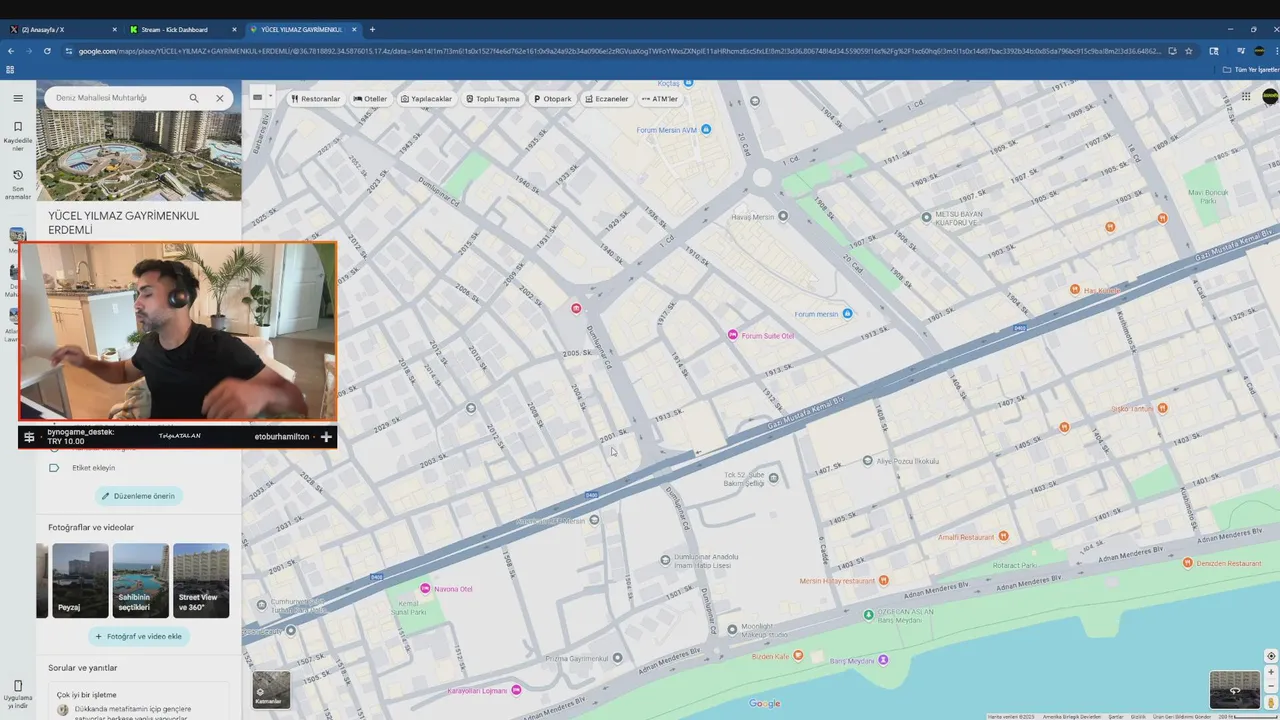Focus the Deniz Mahallesi Muhtarlığı search field
Image resolution: width=1280 pixels, height=720 pixels.
point(116,98)
